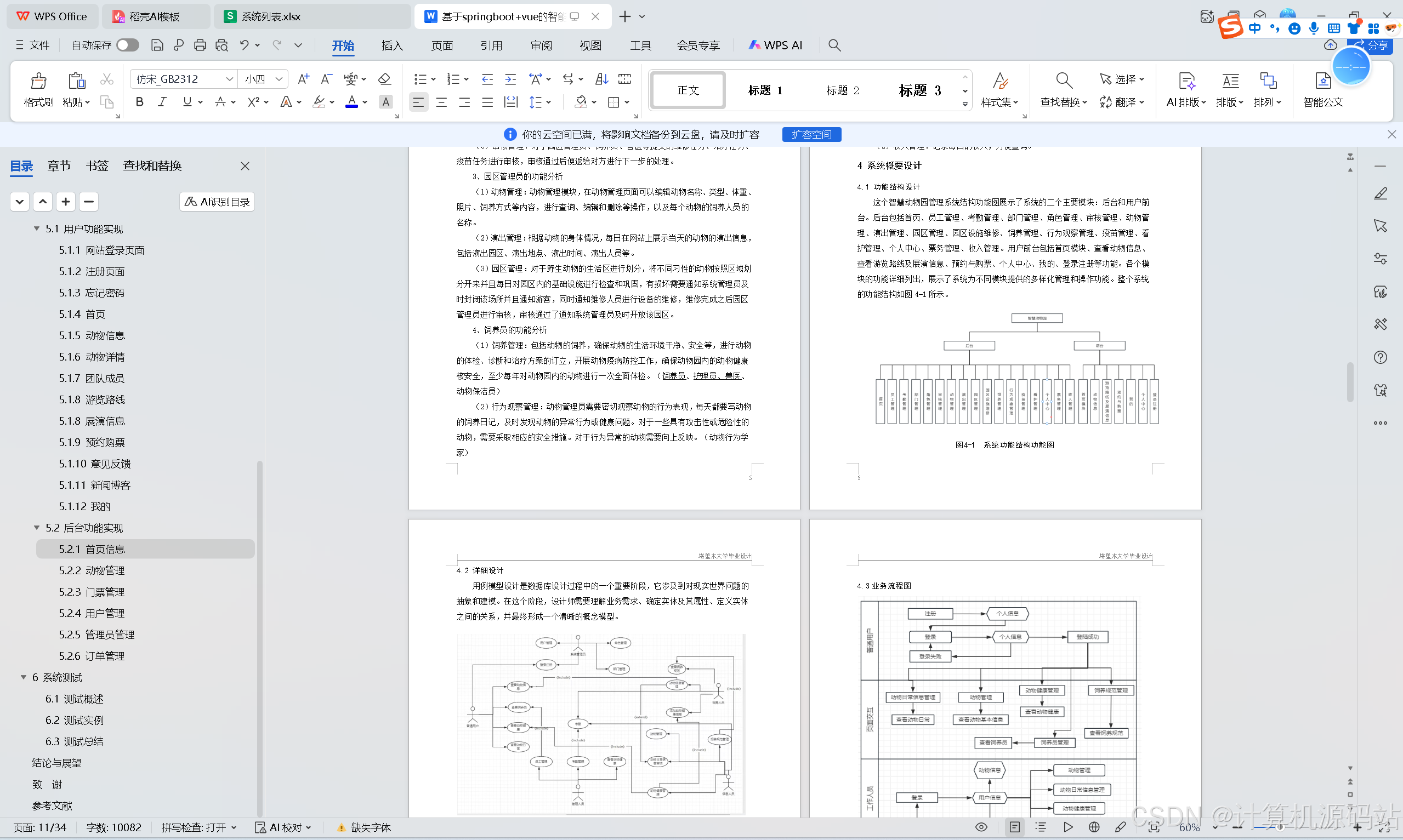Click the Save document icon
The width and height of the screenshot is (1403, 840).
click(x=157, y=45)
